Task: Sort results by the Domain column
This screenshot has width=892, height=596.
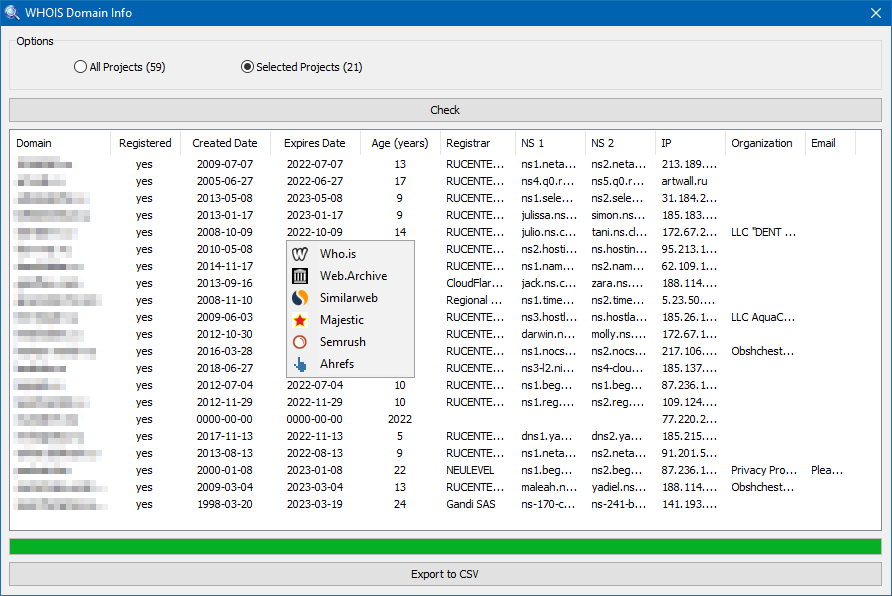Action: click(x=34, y=143)
